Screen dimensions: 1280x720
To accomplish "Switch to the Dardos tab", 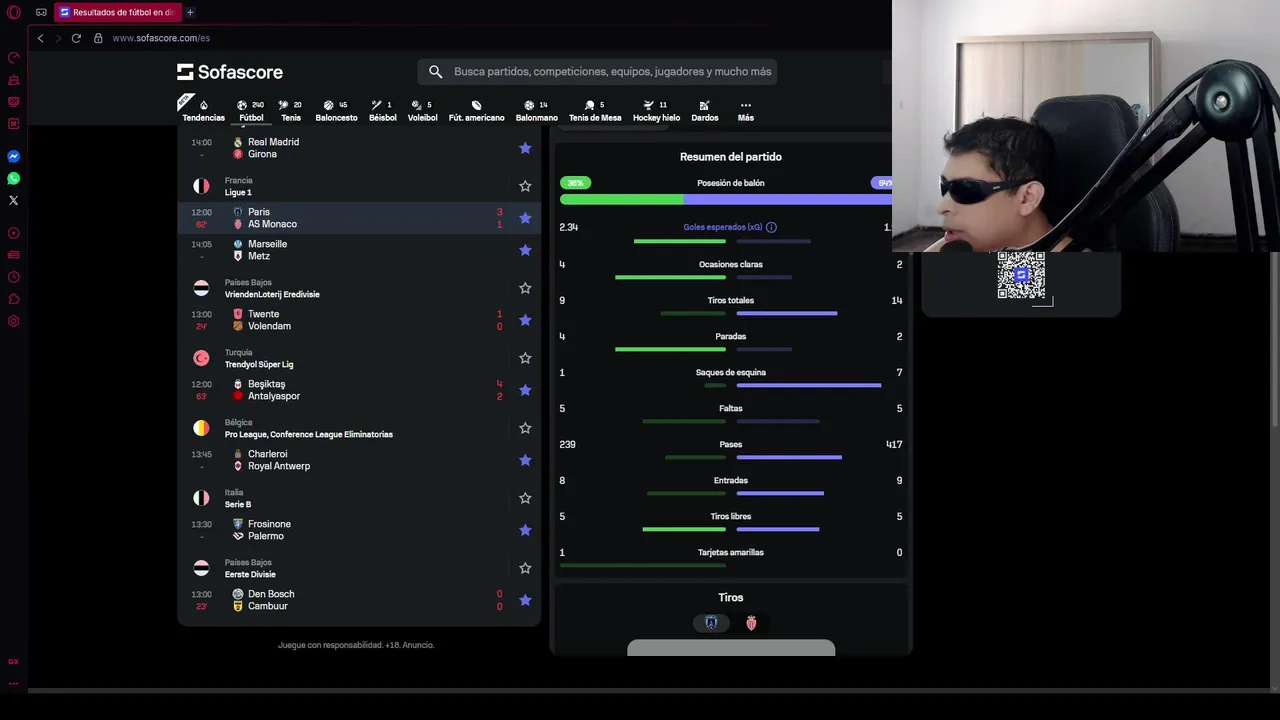I will (x=705, y=110).
